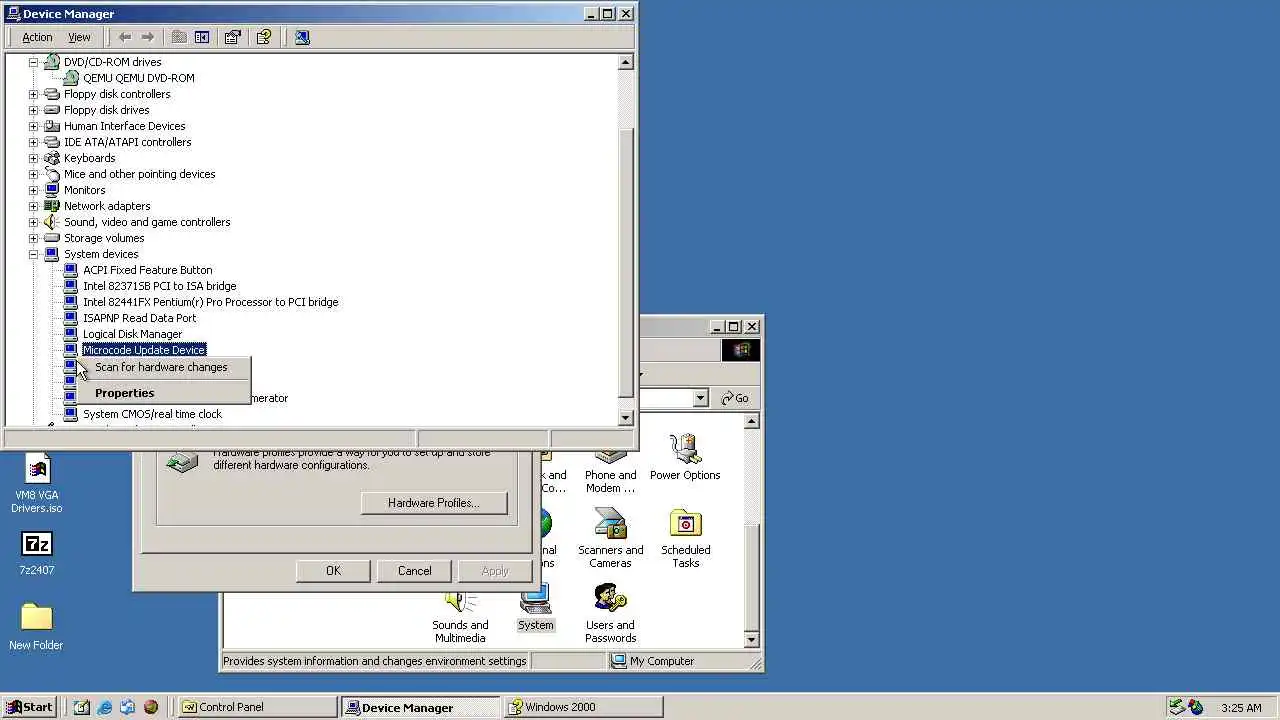This screenshot has height=720, width=1280.
Task: Select System CMOS/real time clock
Action: (x=152, y=414)
